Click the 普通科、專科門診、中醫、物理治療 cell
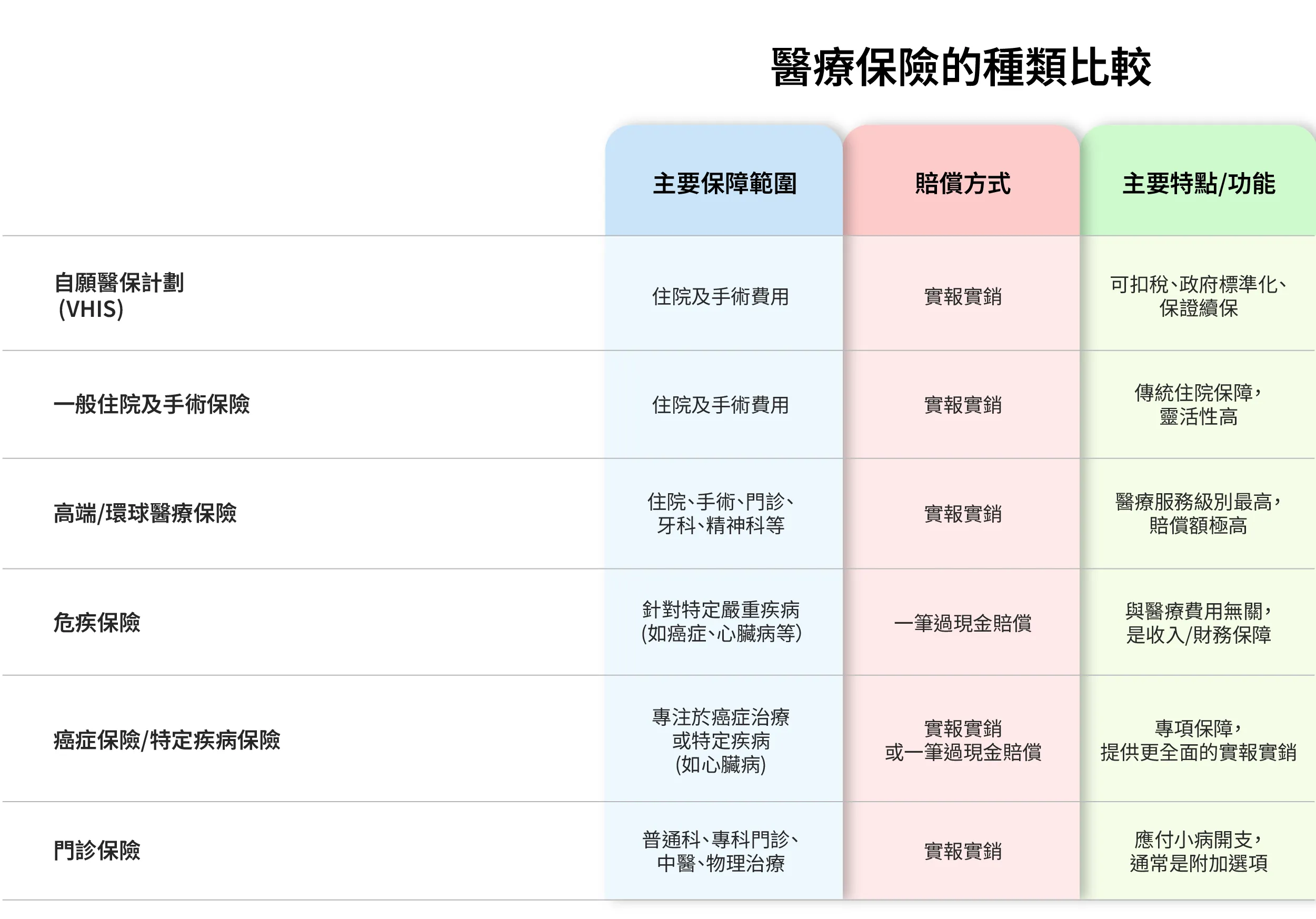This screenshot has width=1316, height=919. coord(721,852)
